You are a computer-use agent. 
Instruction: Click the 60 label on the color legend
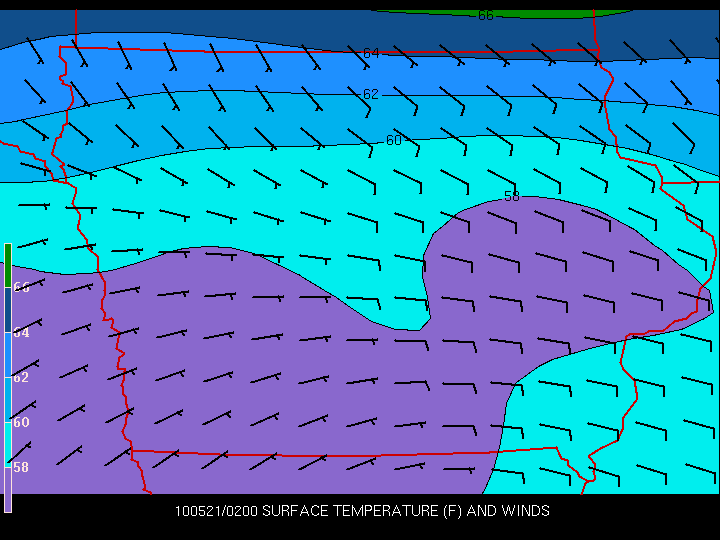pos(21,422)
